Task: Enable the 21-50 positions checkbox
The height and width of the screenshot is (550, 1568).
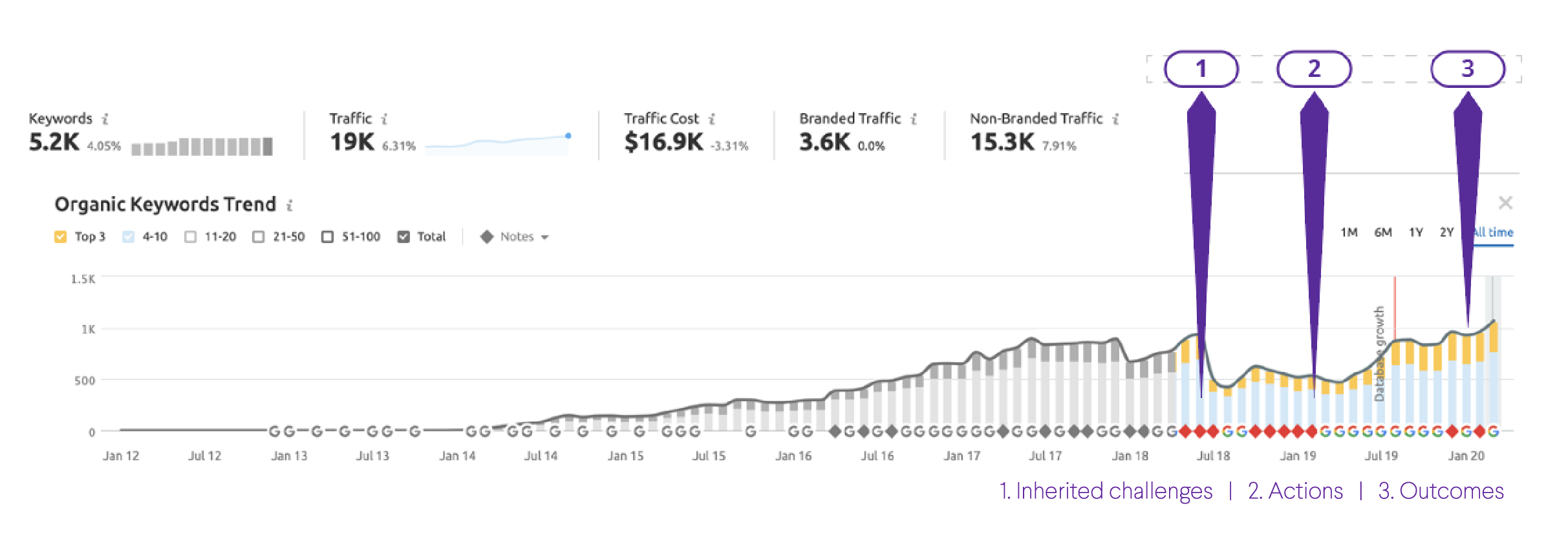Action: pyautogui.click(x=259, y=237)
